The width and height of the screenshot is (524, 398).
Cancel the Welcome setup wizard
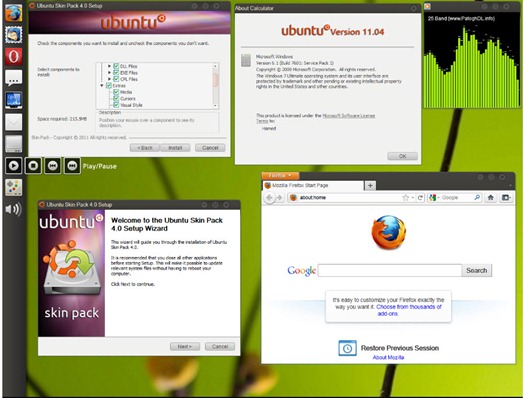[220, 347]
